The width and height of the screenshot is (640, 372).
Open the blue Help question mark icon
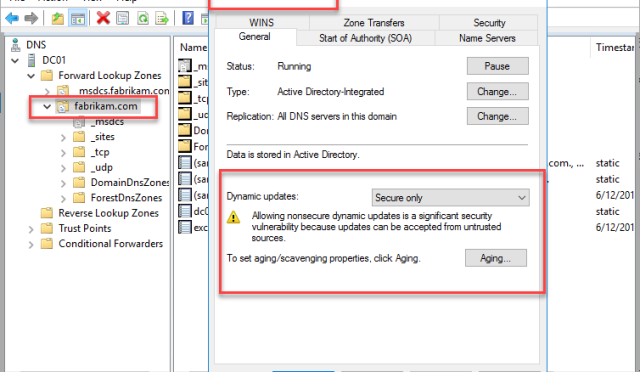pyautogui.click(x=188, y=18)
